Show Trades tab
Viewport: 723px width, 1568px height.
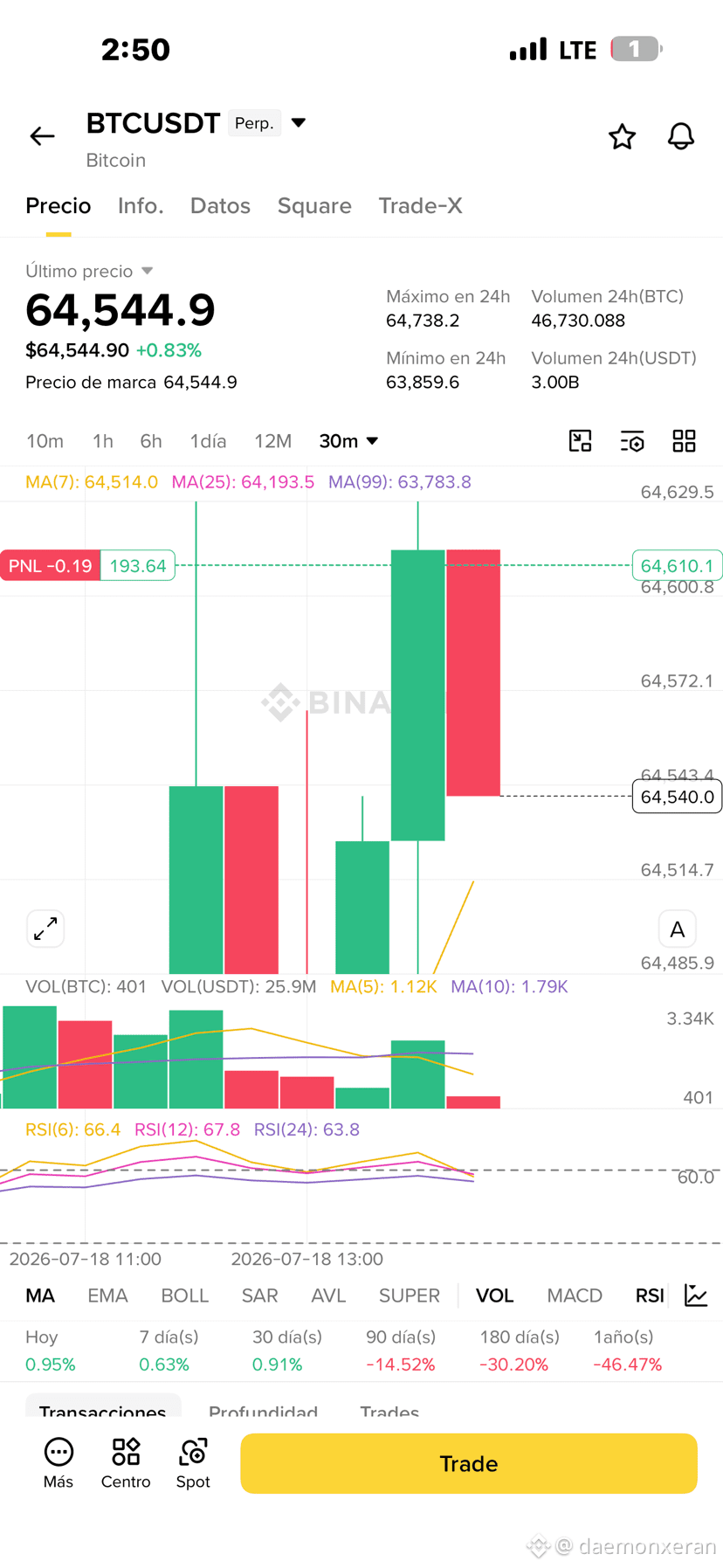coord(389,1410)
